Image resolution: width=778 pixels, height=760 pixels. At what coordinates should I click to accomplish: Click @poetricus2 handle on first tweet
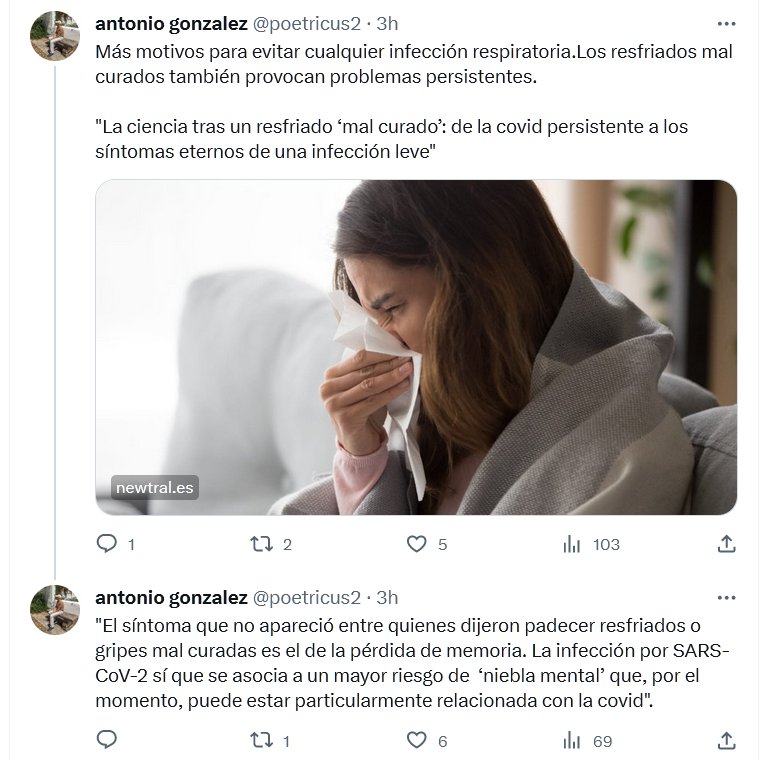pyautogui.click(x=306, y=22)
